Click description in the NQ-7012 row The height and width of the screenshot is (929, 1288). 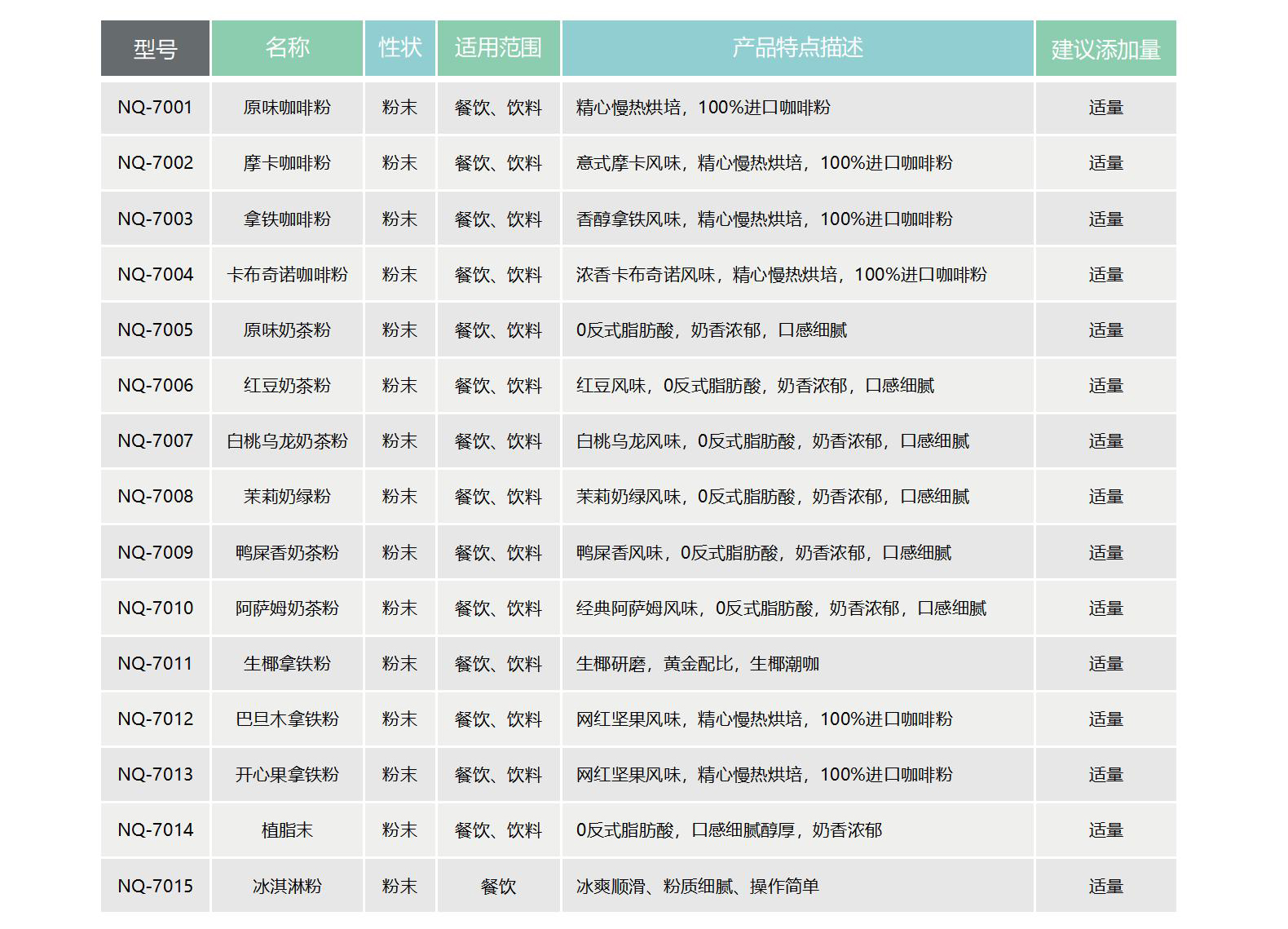[765, 719]
